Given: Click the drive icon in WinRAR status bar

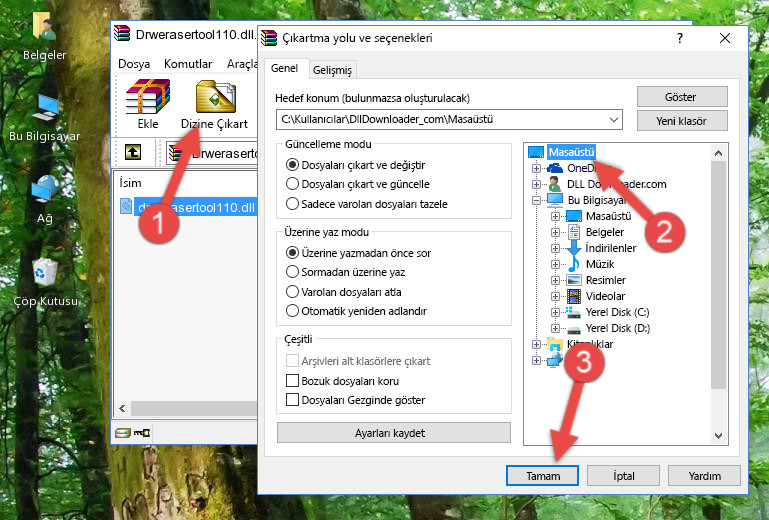Looking at the screenshot, I should [123, 433].
